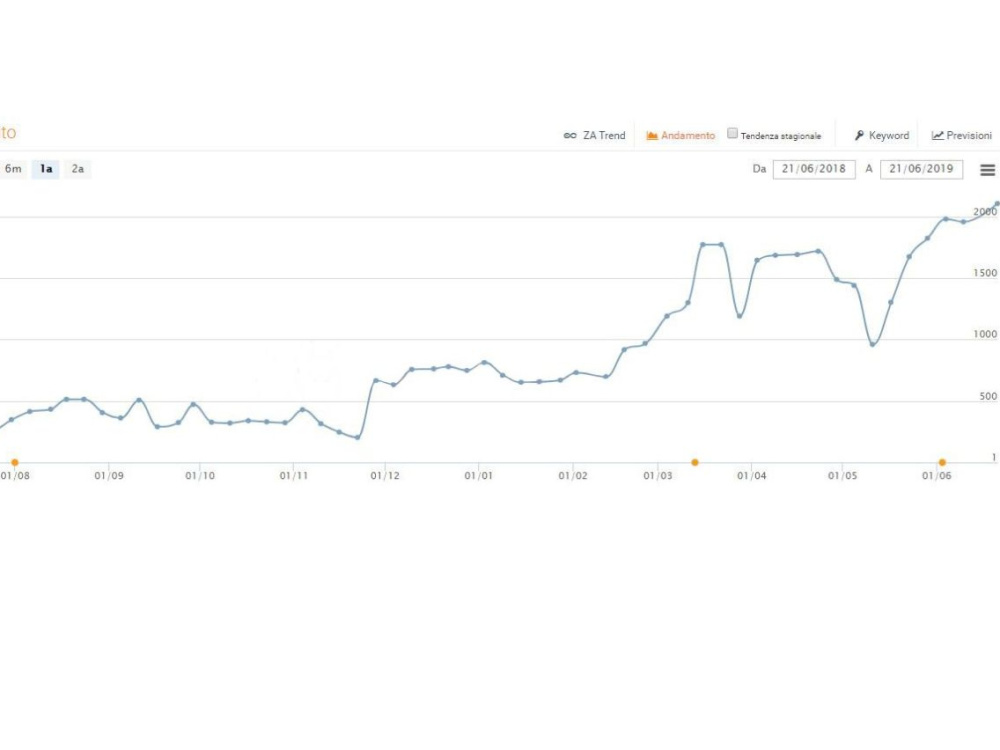The image size is (1000, 750).
Task: Edit the Da start date field
Action: [x=814, y=169]
